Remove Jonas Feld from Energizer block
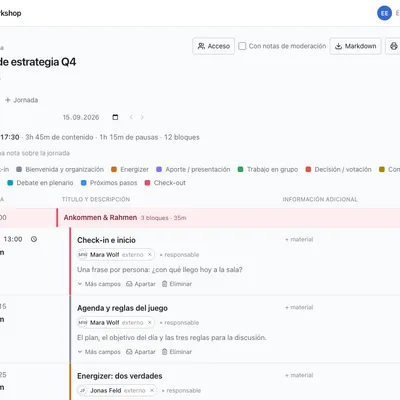 pos(152,390)
